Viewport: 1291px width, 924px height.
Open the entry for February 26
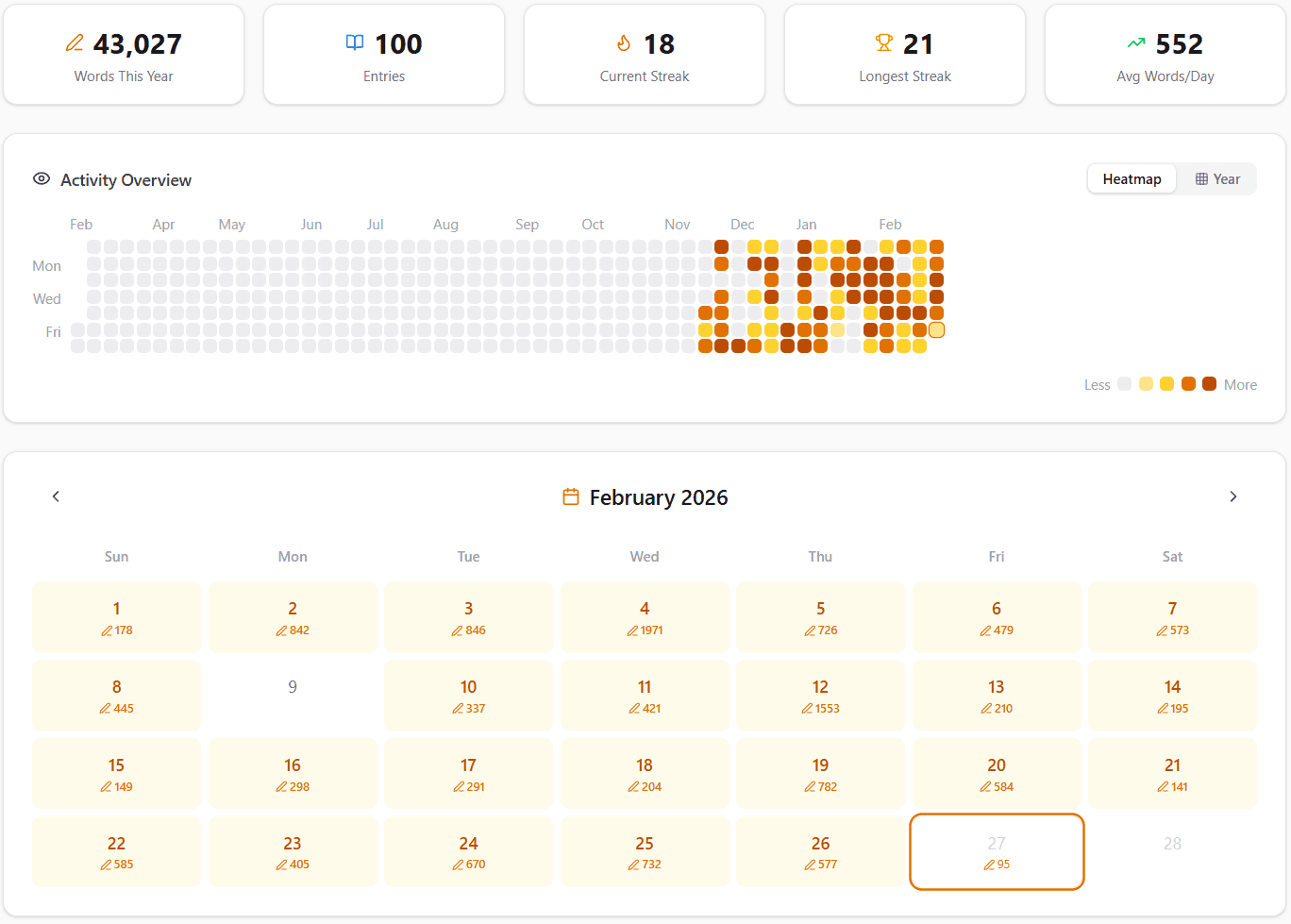tap(820, 851)
